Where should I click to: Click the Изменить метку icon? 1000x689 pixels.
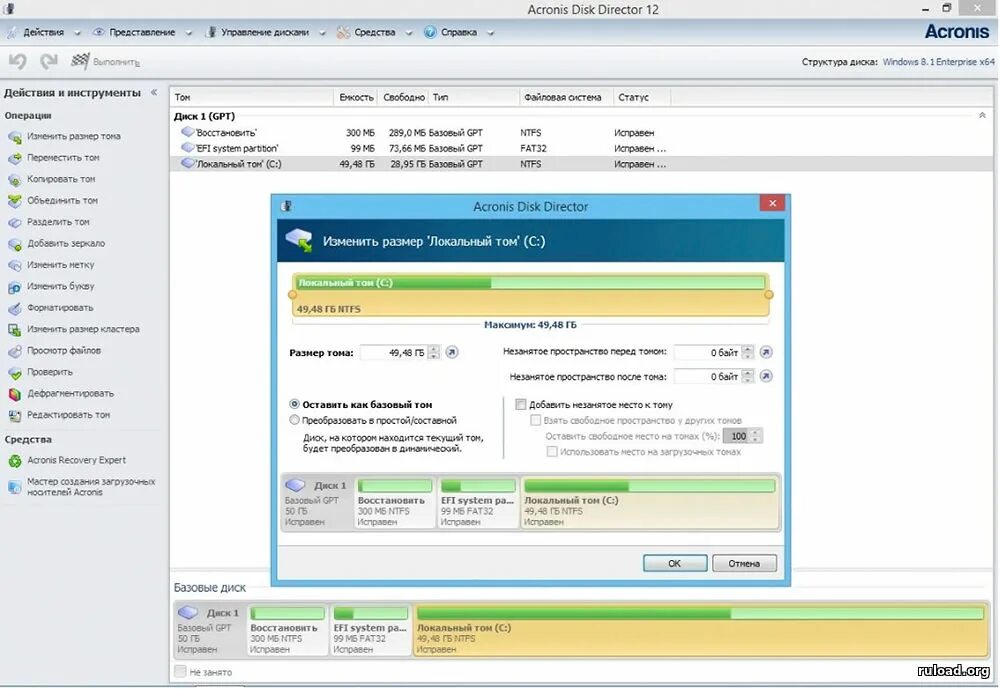15,265
